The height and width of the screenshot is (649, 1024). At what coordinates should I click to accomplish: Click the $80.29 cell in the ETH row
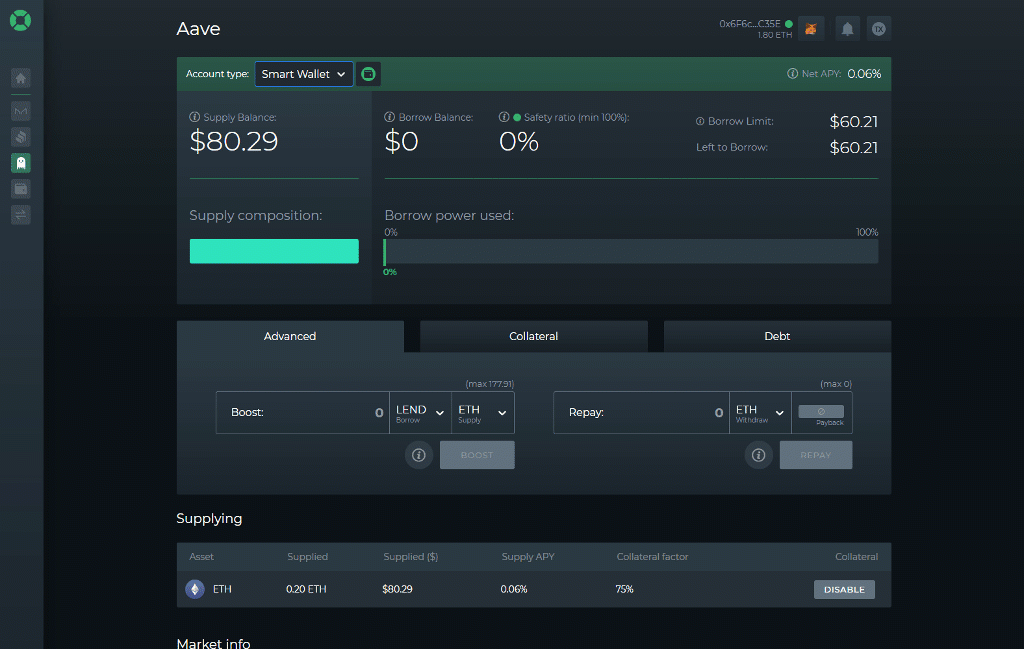pos(397,589)
